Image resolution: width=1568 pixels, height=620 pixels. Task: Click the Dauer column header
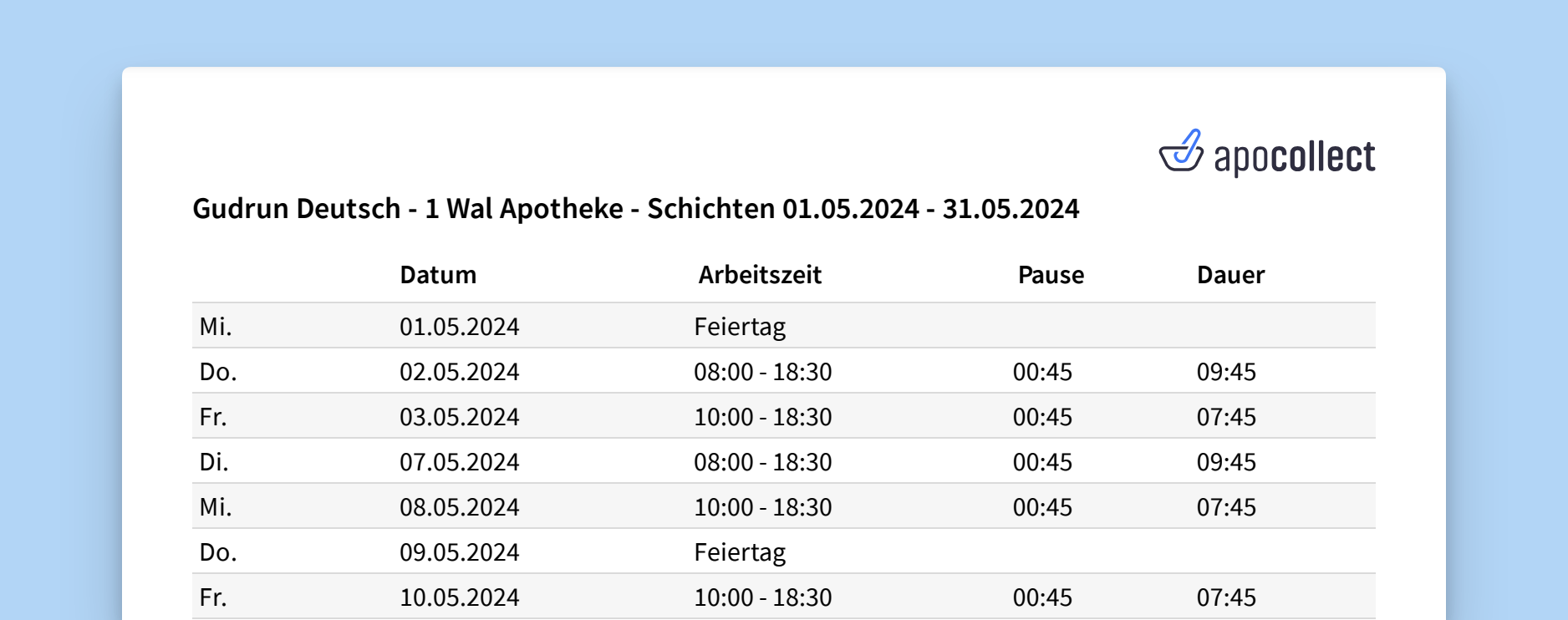1230,275
